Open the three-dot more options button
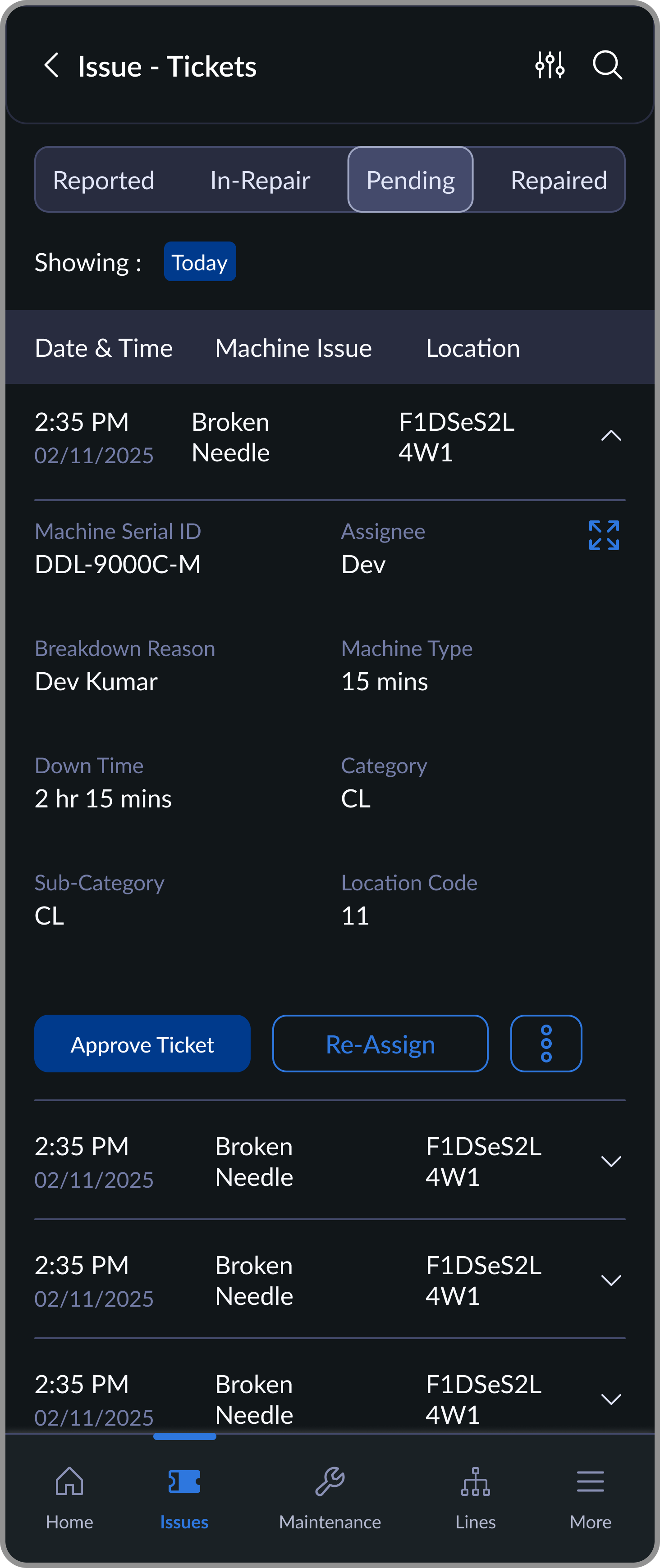 545,1043
